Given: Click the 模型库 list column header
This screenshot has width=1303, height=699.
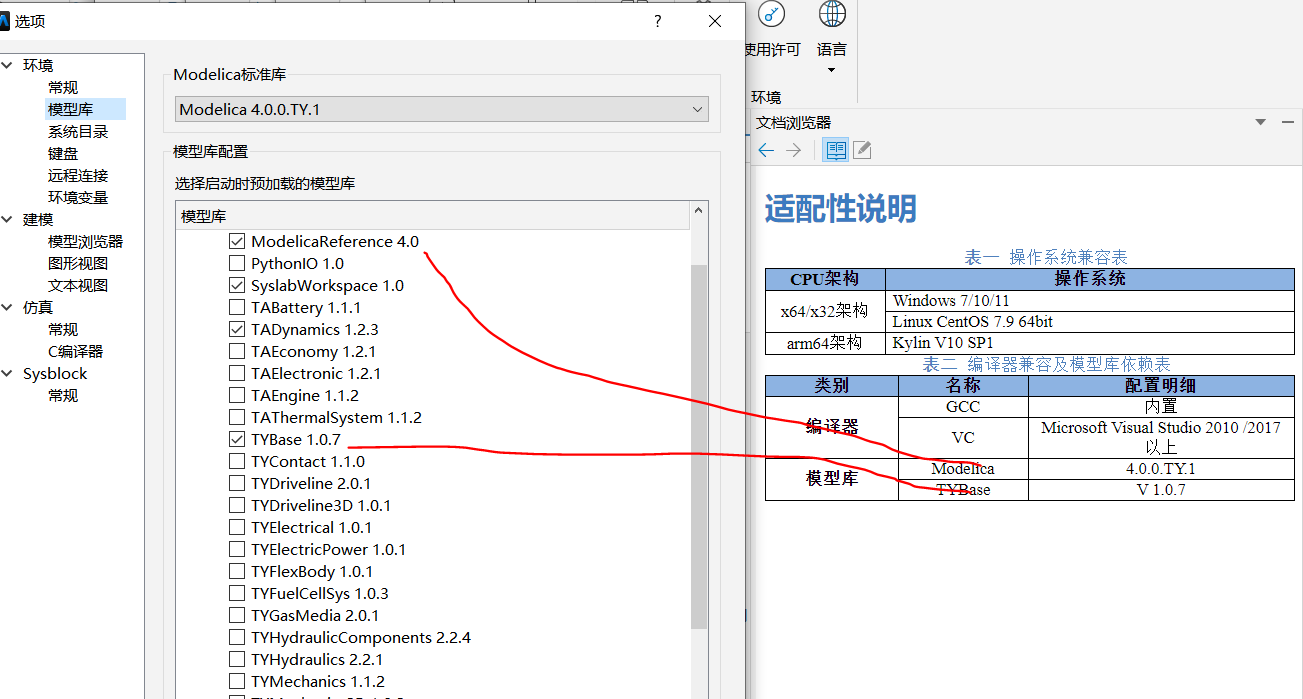Looking at the screenshot, I should pos(433,216).
